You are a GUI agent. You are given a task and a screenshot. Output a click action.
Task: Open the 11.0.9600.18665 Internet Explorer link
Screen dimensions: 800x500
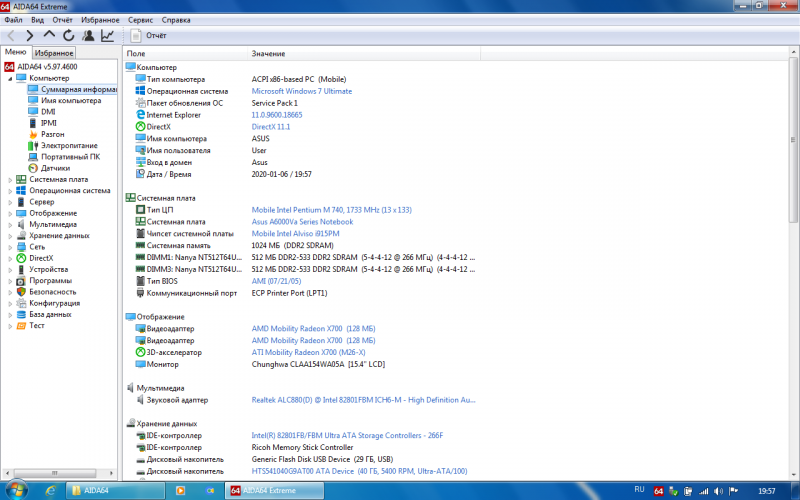[x=277, y=115]
